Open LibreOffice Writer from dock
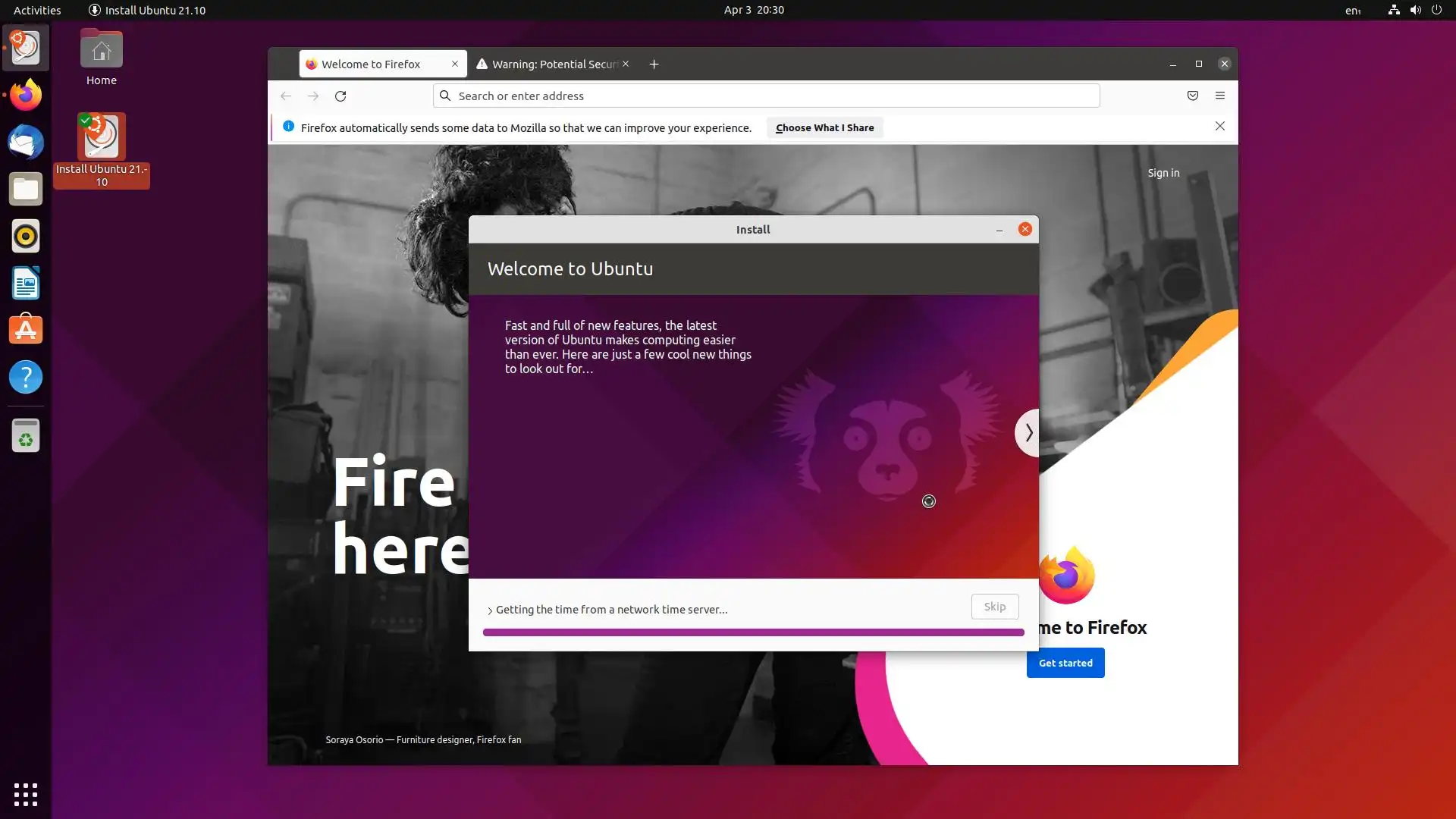This screenshot has height=819, width=1456. [x=25, y=284]
